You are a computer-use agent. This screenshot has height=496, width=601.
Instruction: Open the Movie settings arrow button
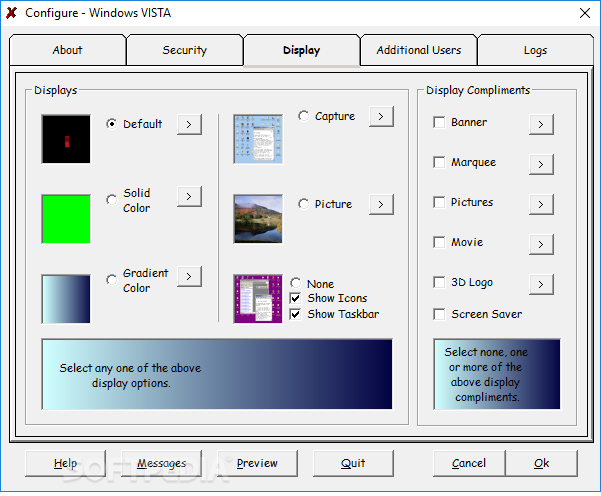(541, 244)
